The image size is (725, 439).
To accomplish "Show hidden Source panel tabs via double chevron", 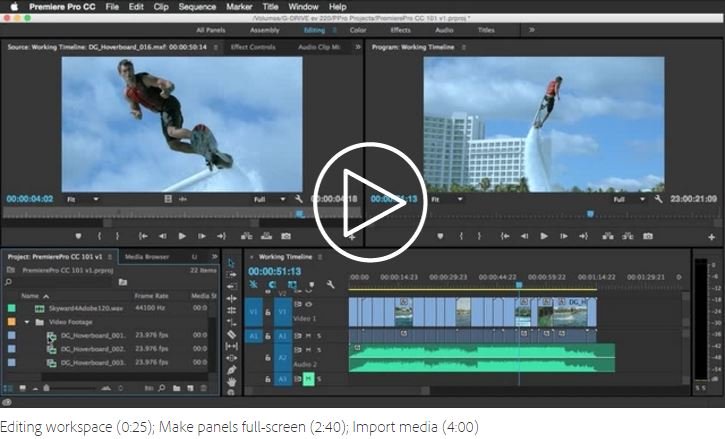I will tap(358, 47).
